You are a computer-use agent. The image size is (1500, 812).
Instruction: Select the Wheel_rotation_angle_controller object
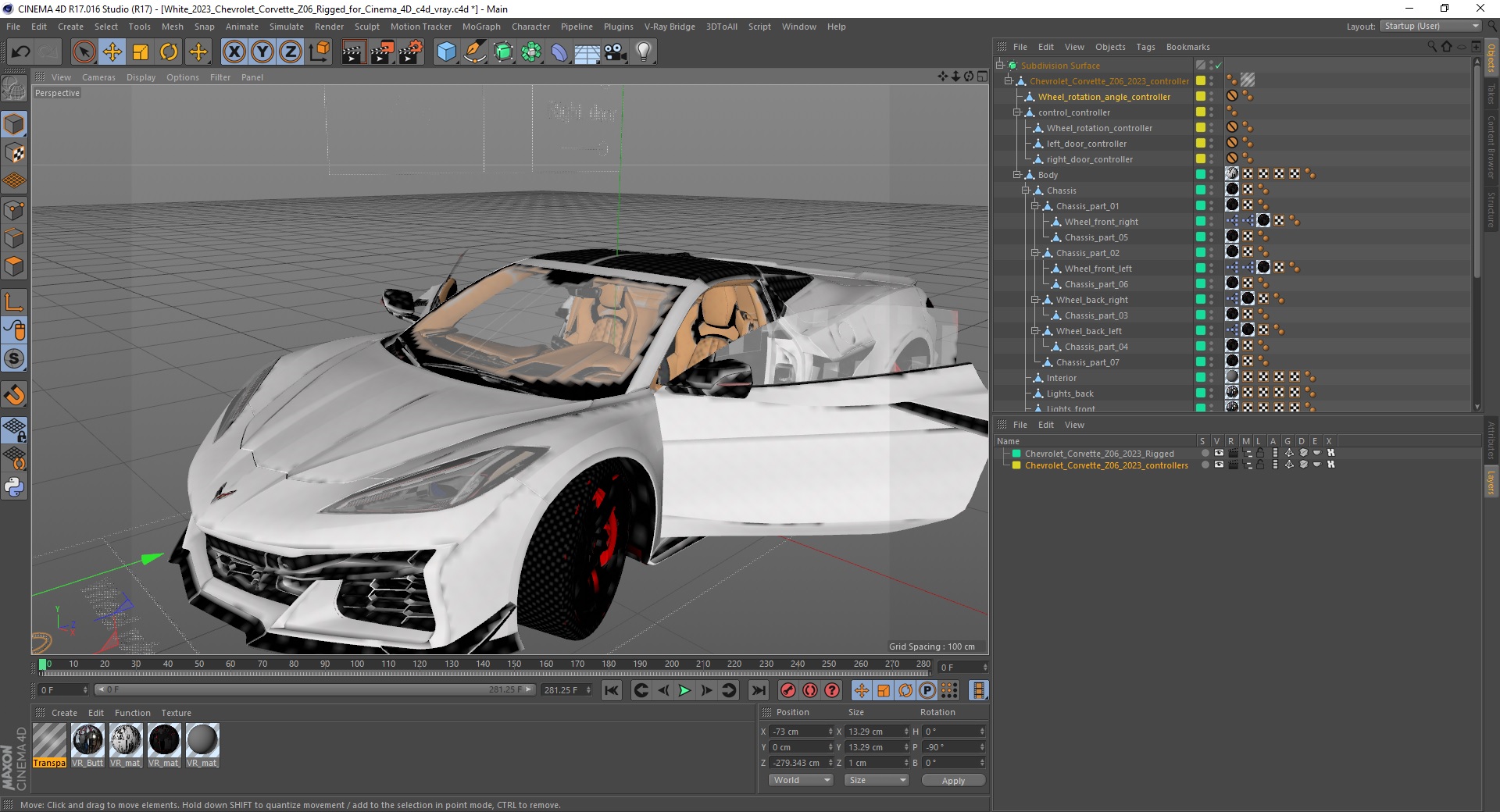click(x=1104, y=97)
